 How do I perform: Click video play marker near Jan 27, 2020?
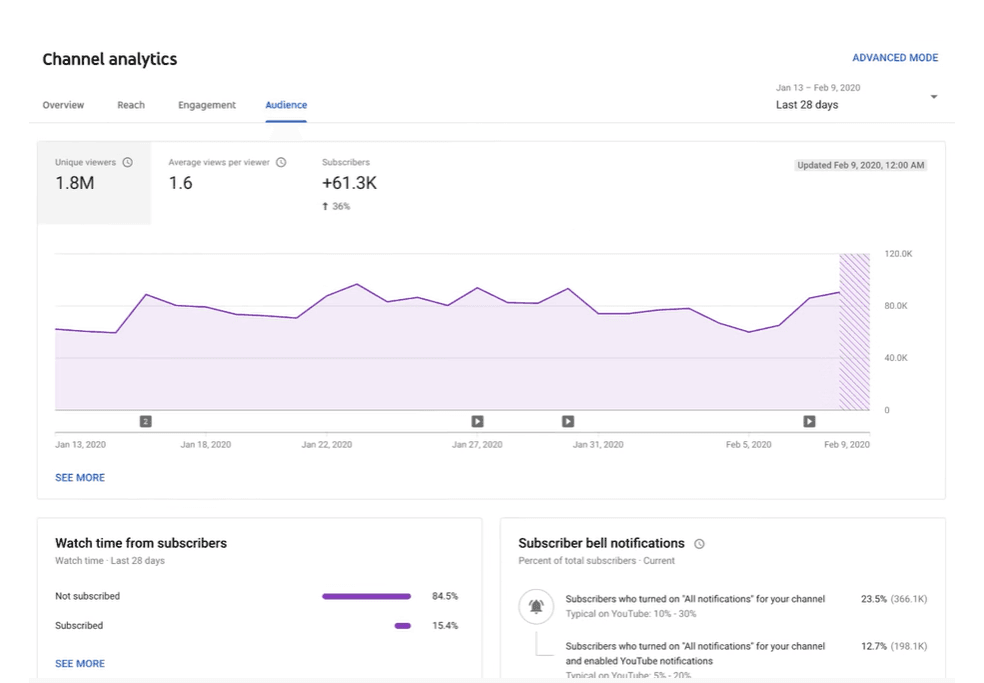pos(478,421)
